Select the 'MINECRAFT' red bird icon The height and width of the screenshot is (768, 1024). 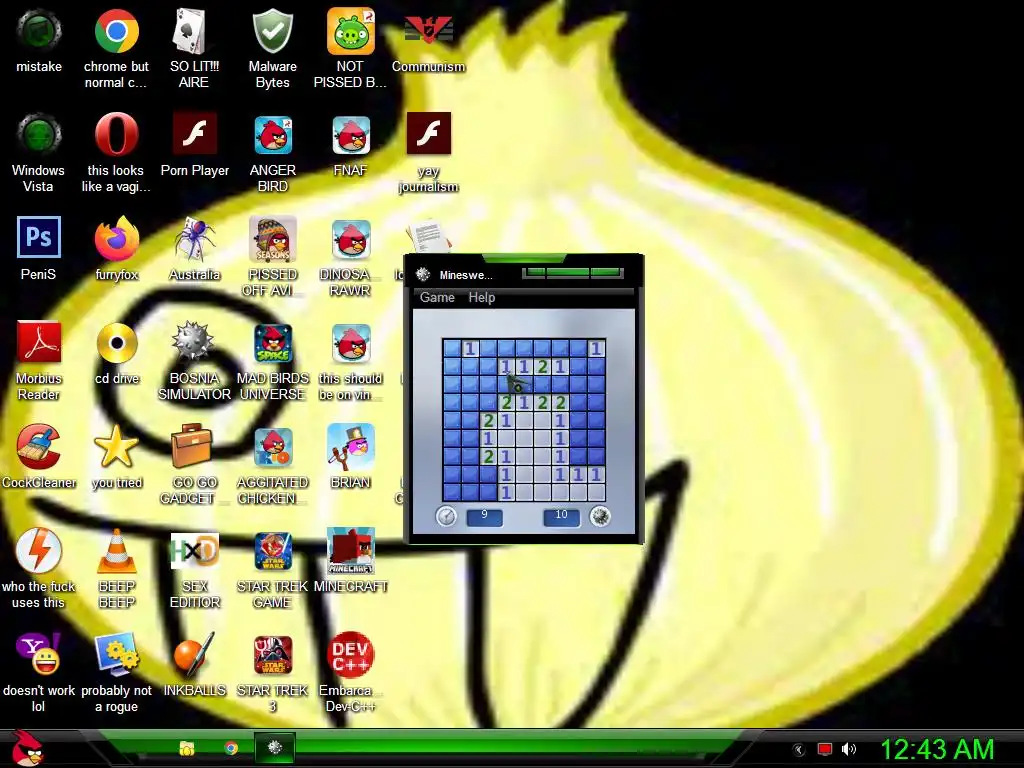[351, 551]
